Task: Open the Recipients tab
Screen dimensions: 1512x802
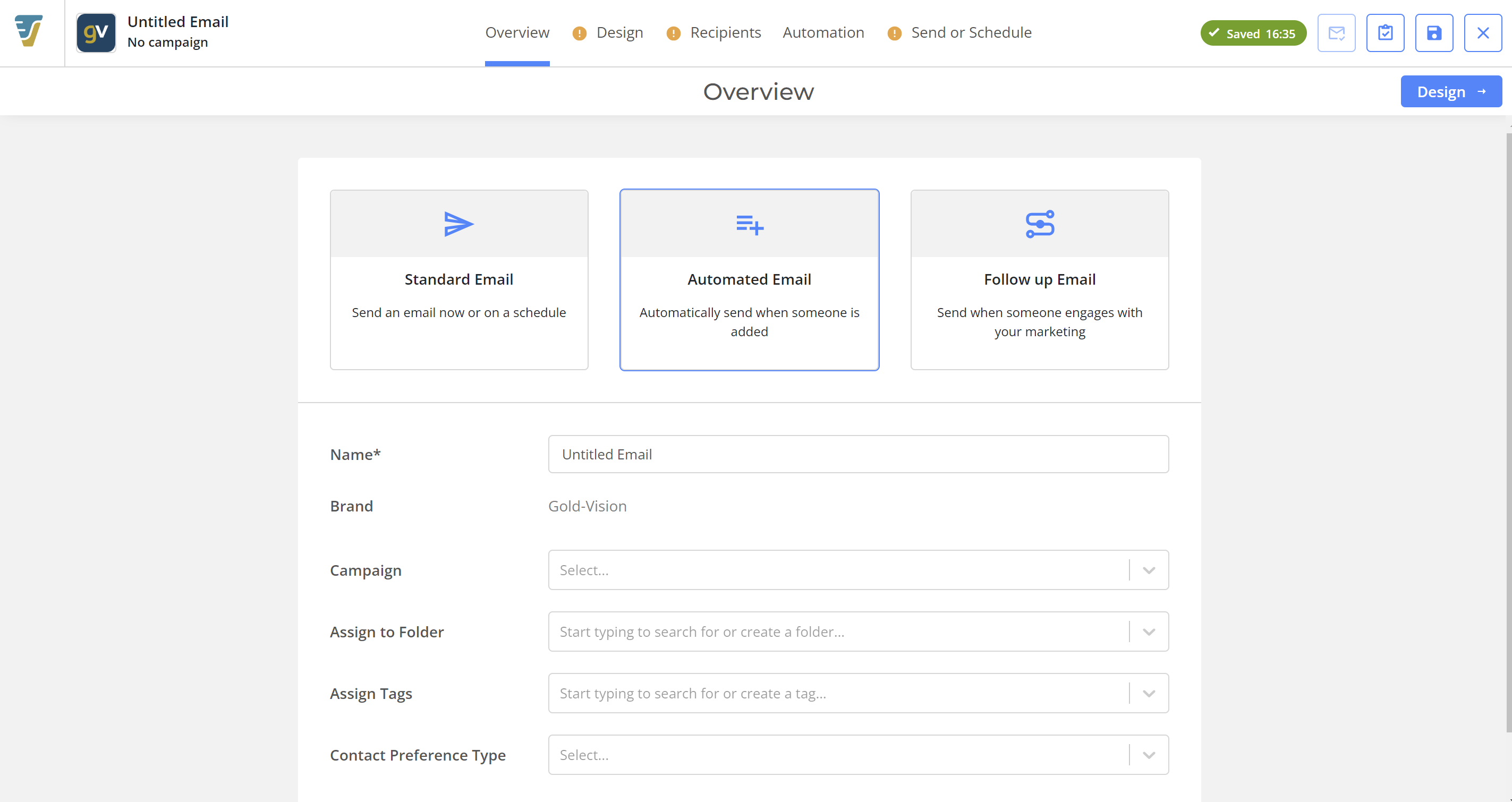Action: [726, 33]
